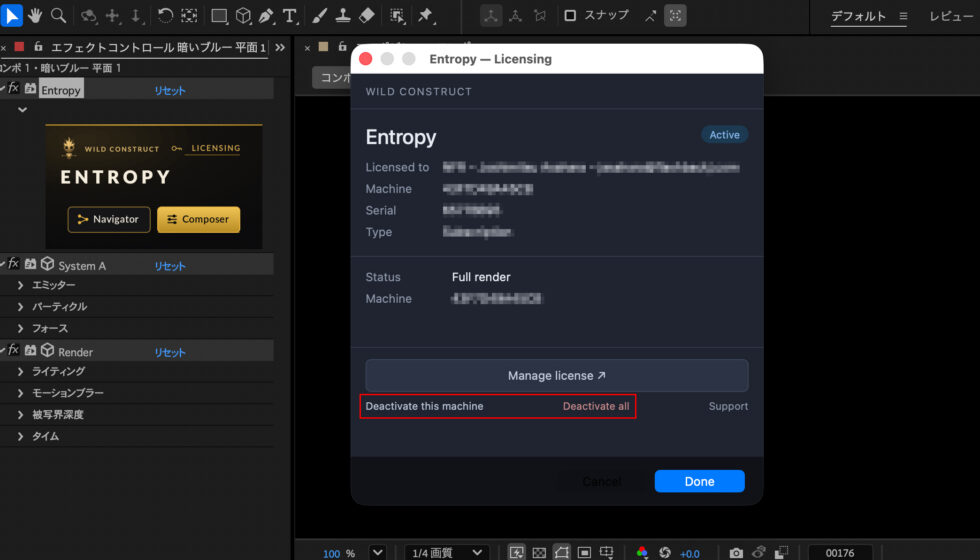Select the Orbit camera tool
Screen dimensions: 980x560
[x=89, y=16]
